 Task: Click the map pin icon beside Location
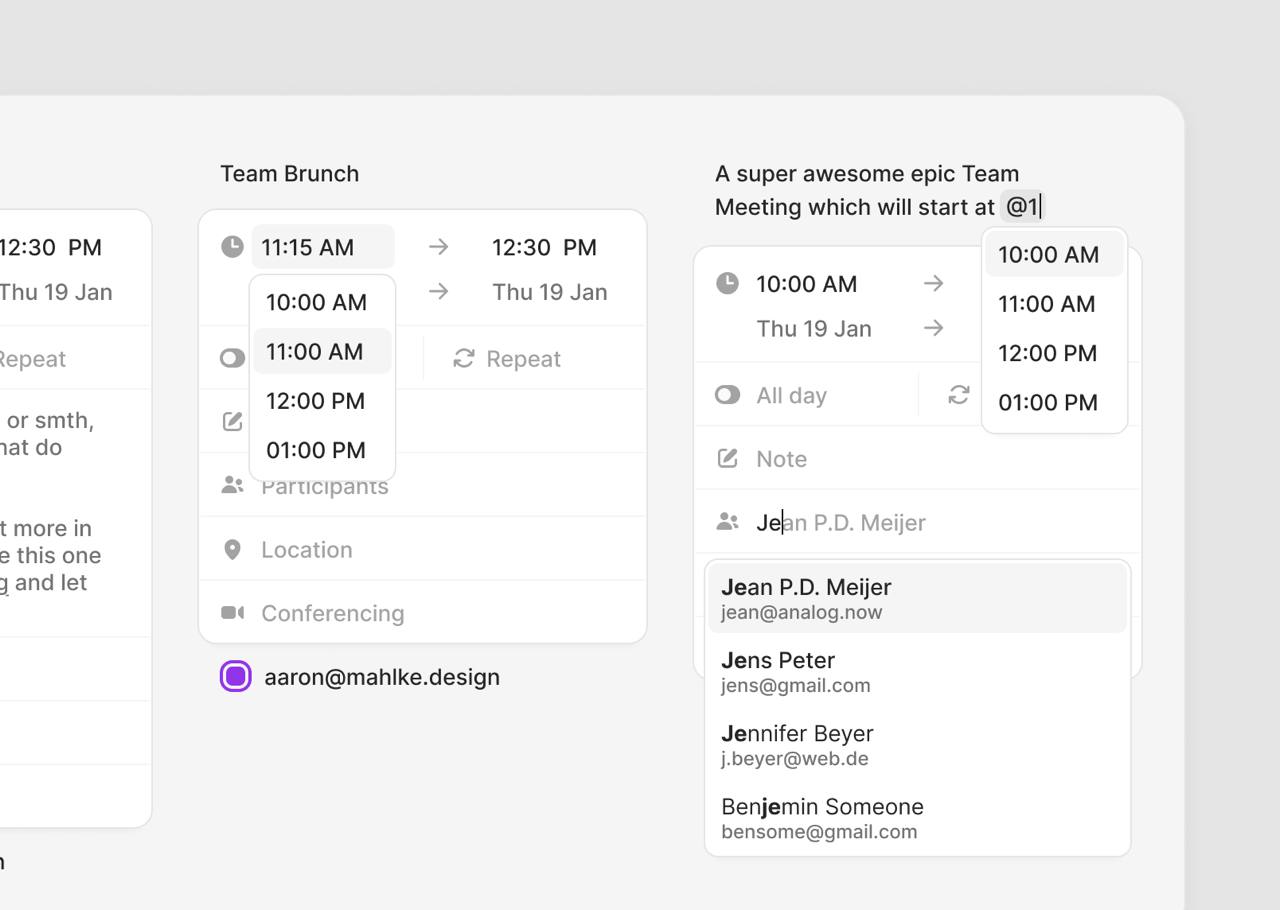[x=232, y=550]
